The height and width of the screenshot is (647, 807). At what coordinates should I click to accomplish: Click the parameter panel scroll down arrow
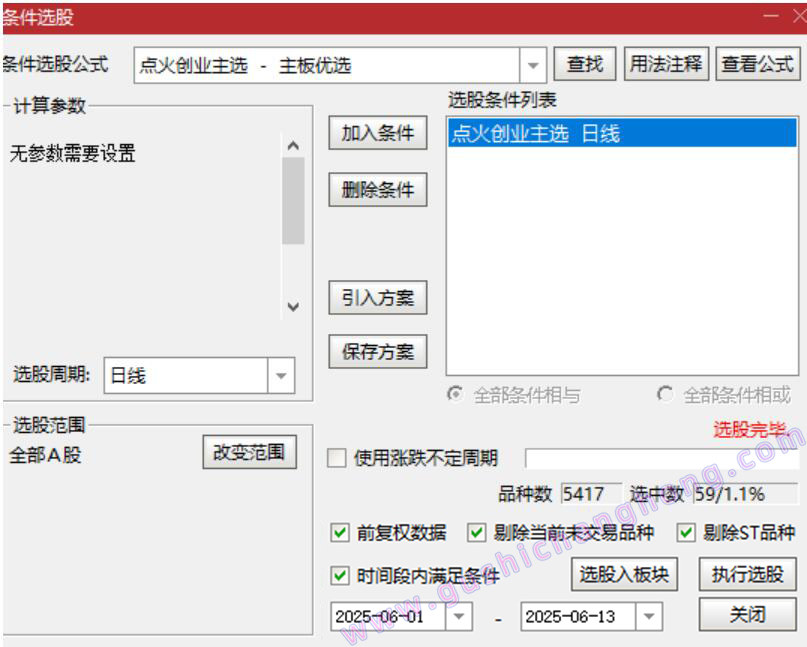(x=293, y=307)
